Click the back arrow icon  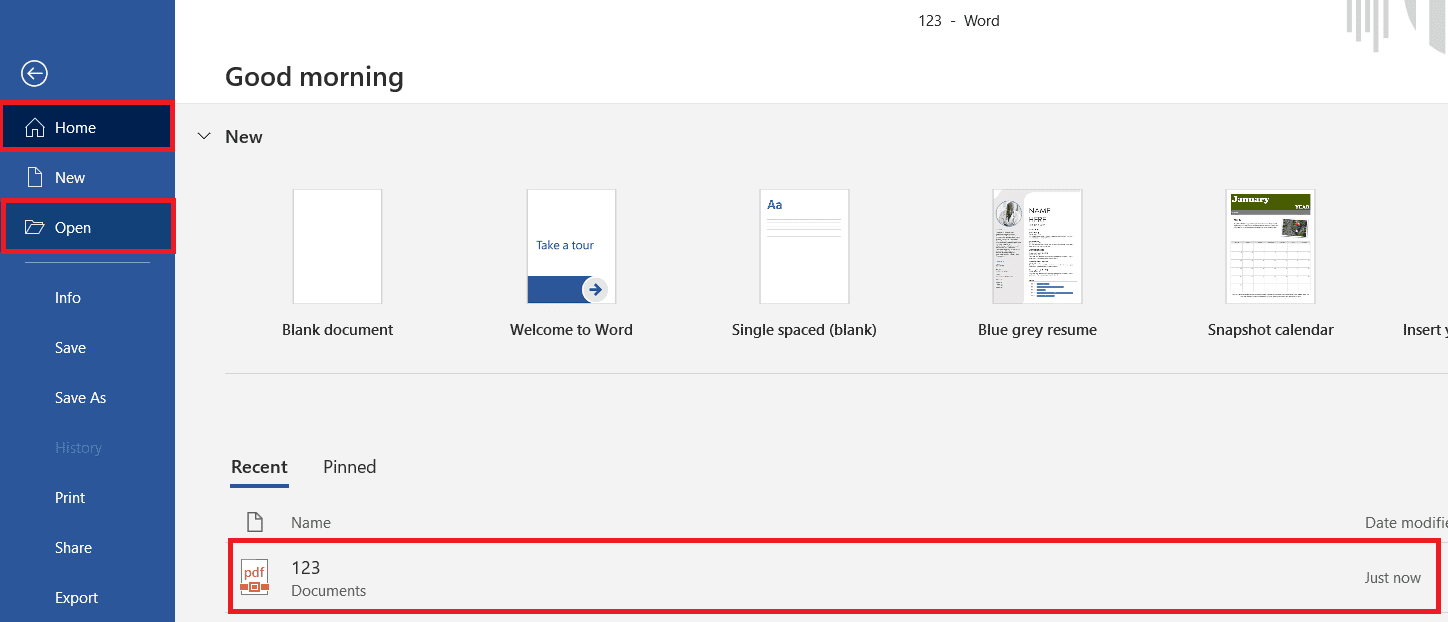point(35,73)
